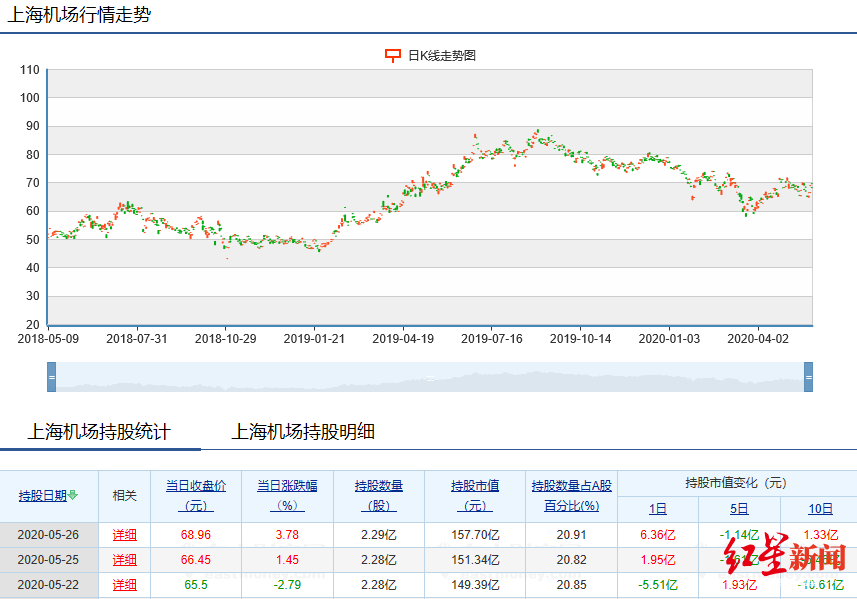This screenshot has height=599, width=857.
Task: Click the 5日 市值变化 column link
Action: point(738,508)
